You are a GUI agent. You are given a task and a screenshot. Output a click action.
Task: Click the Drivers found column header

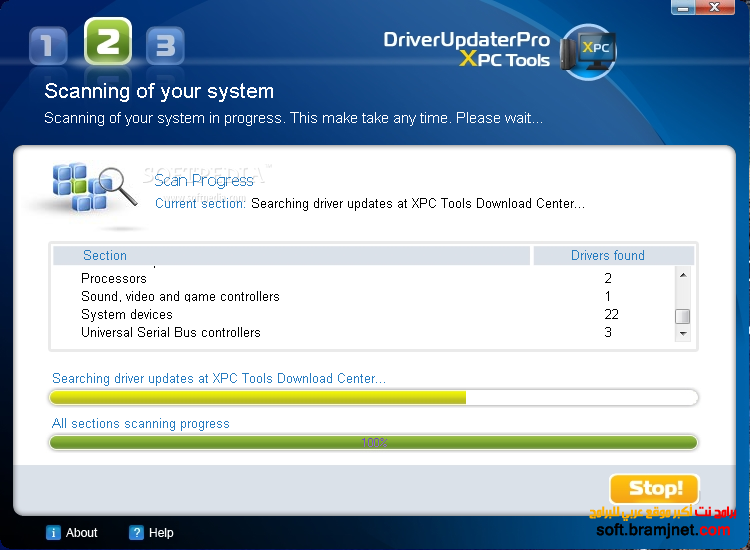pyautogui.click(x=614, y=255)
